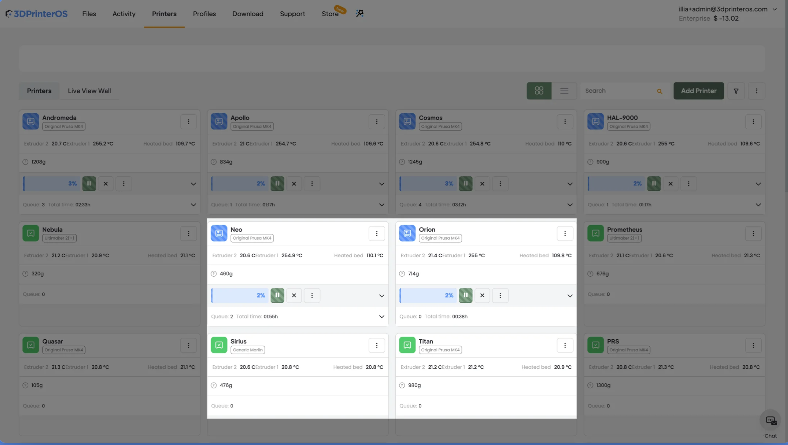Open Orion job options menu
The height and width of the screenshot is (445, 788).
tap(501, 295)
